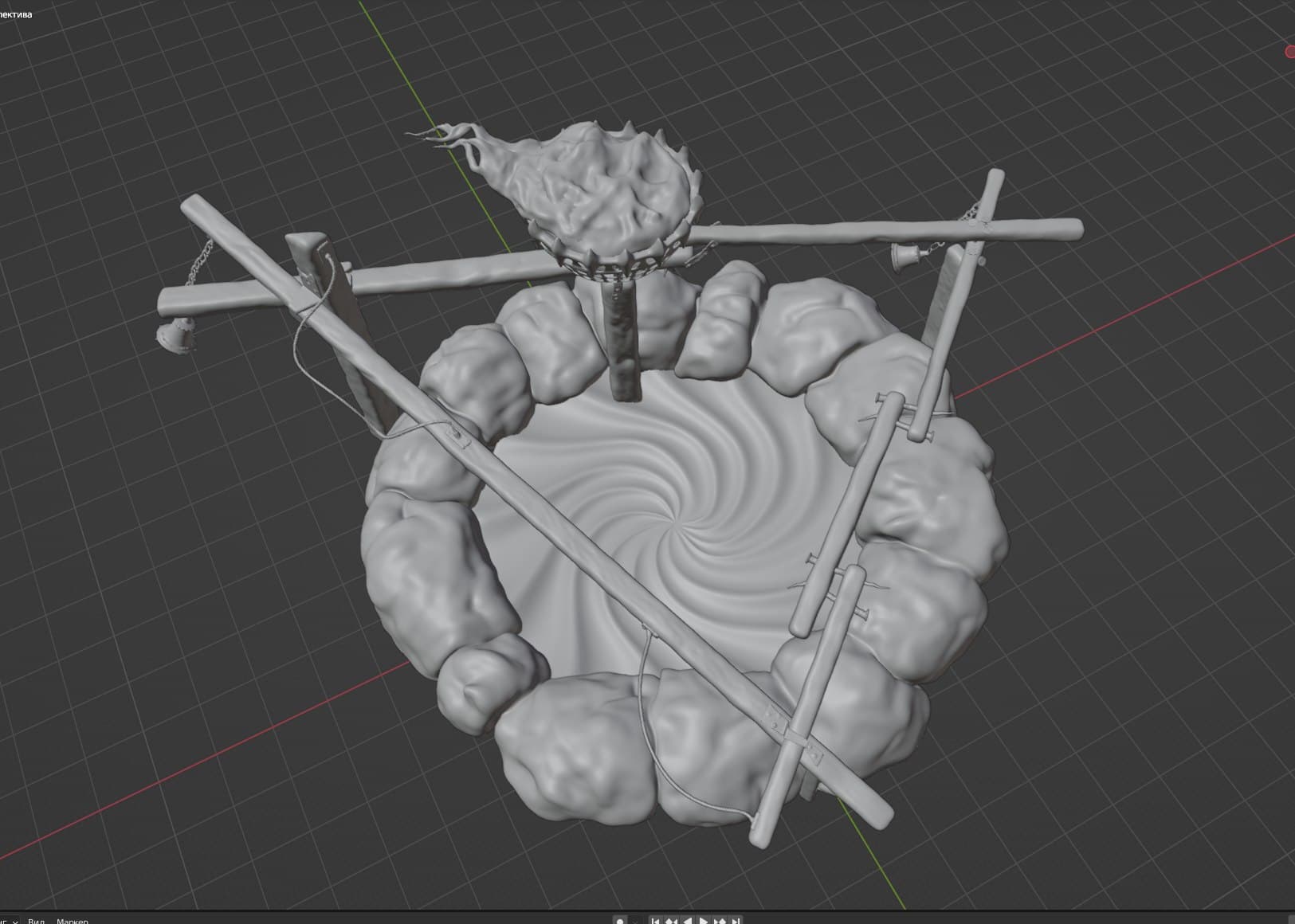This screenshot has height=924, width=1295.
Task: Open the Вид menu in the timeline
Action: (37, 920)
